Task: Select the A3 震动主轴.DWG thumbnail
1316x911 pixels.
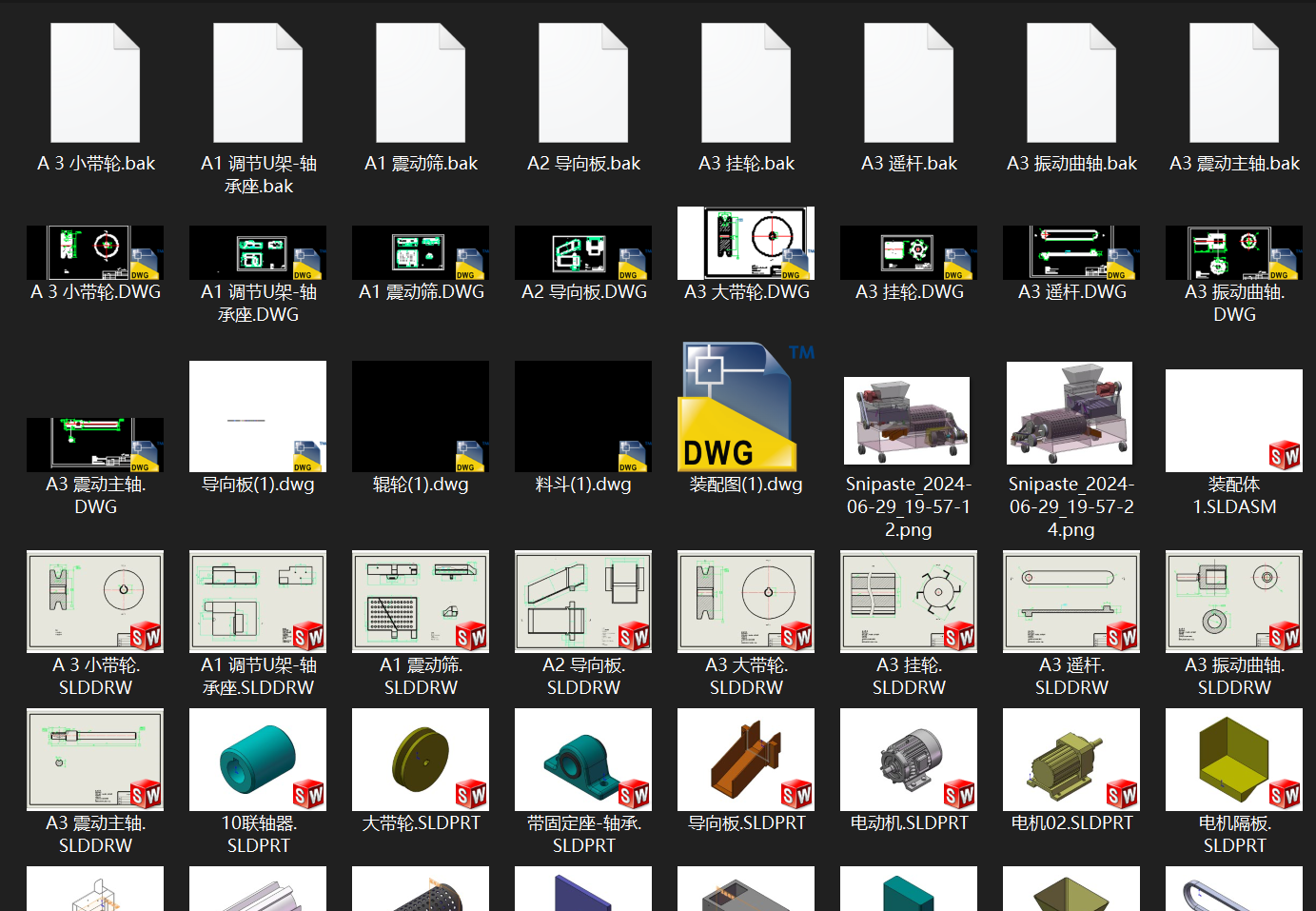Action: click(x=95, y=445)
